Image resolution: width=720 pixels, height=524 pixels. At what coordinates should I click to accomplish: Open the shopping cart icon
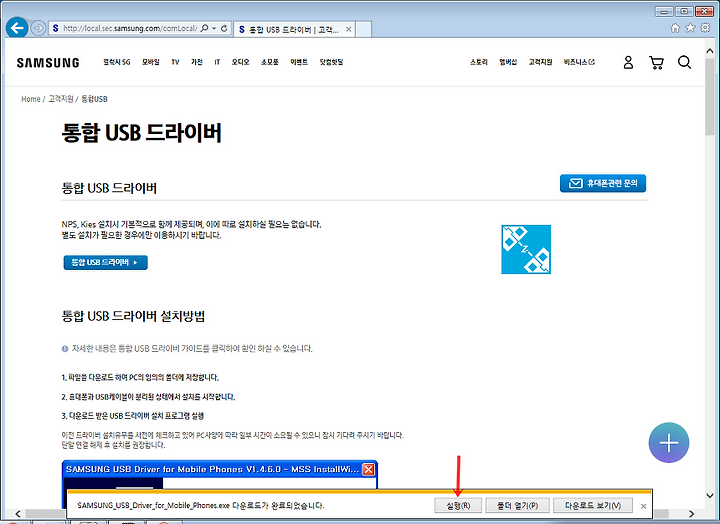656,62
